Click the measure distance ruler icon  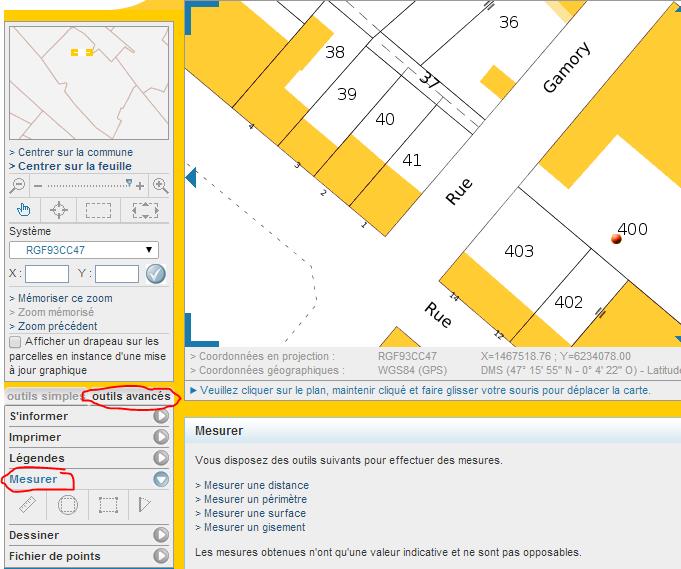[28, 506]
